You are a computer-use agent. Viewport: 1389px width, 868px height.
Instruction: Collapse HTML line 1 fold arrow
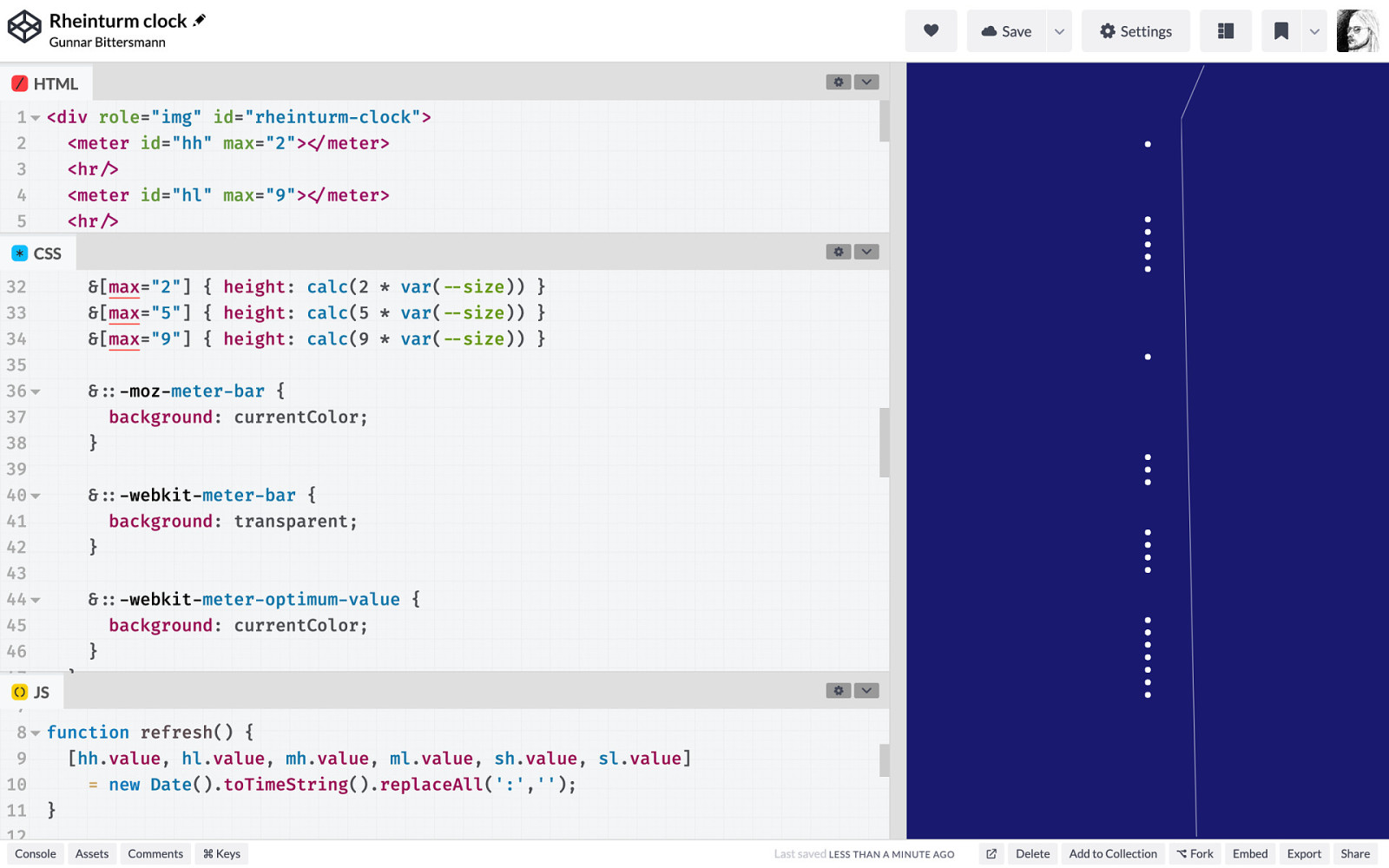click(36, 117)
